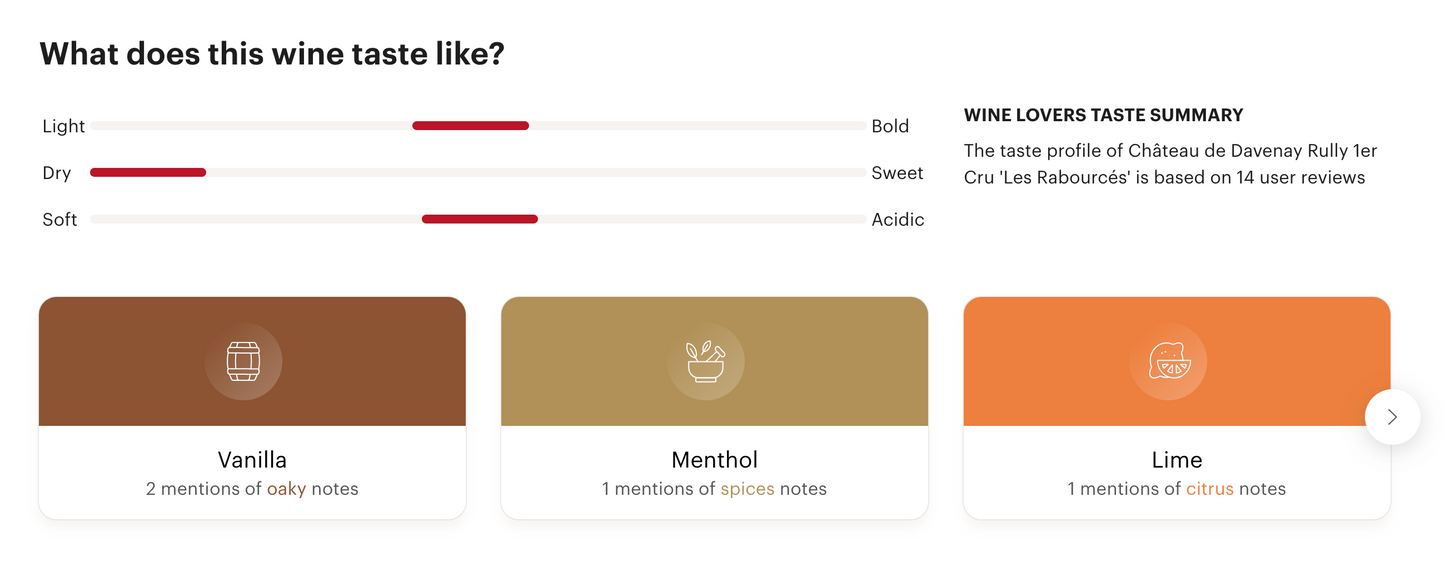Open the Lime taste card
1445x566 pixels.
(x=1176, y=460)
